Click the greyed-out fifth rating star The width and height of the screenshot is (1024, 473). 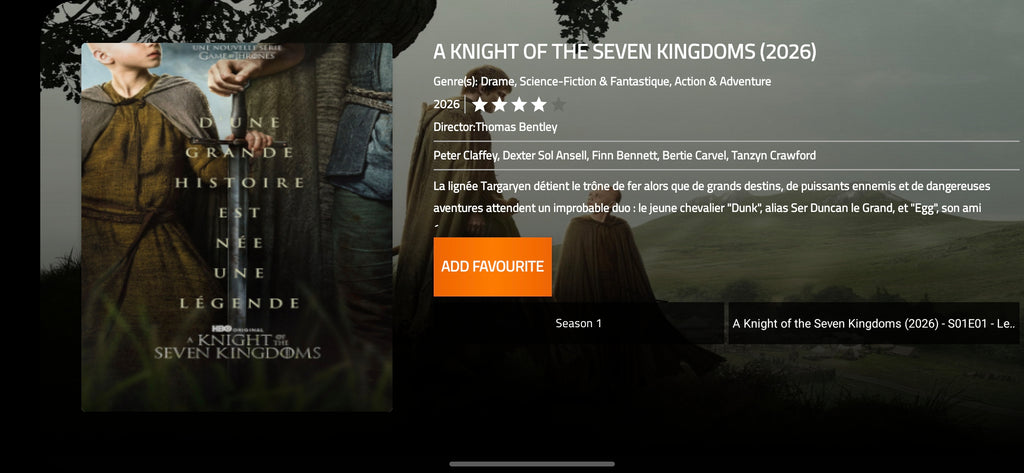(558, 105)
